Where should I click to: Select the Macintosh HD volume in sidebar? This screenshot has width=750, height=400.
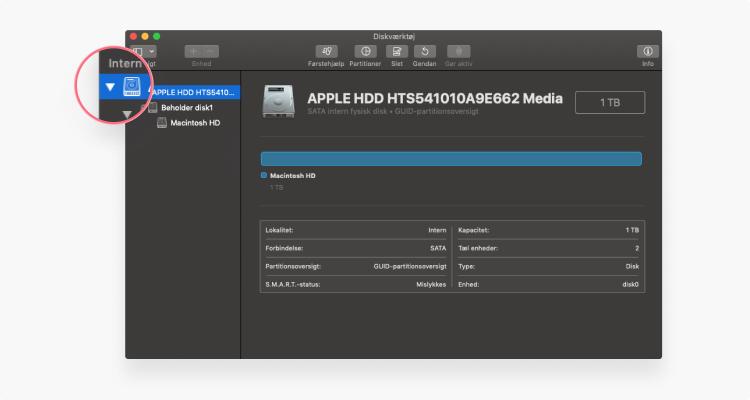[x=195, y=123]
